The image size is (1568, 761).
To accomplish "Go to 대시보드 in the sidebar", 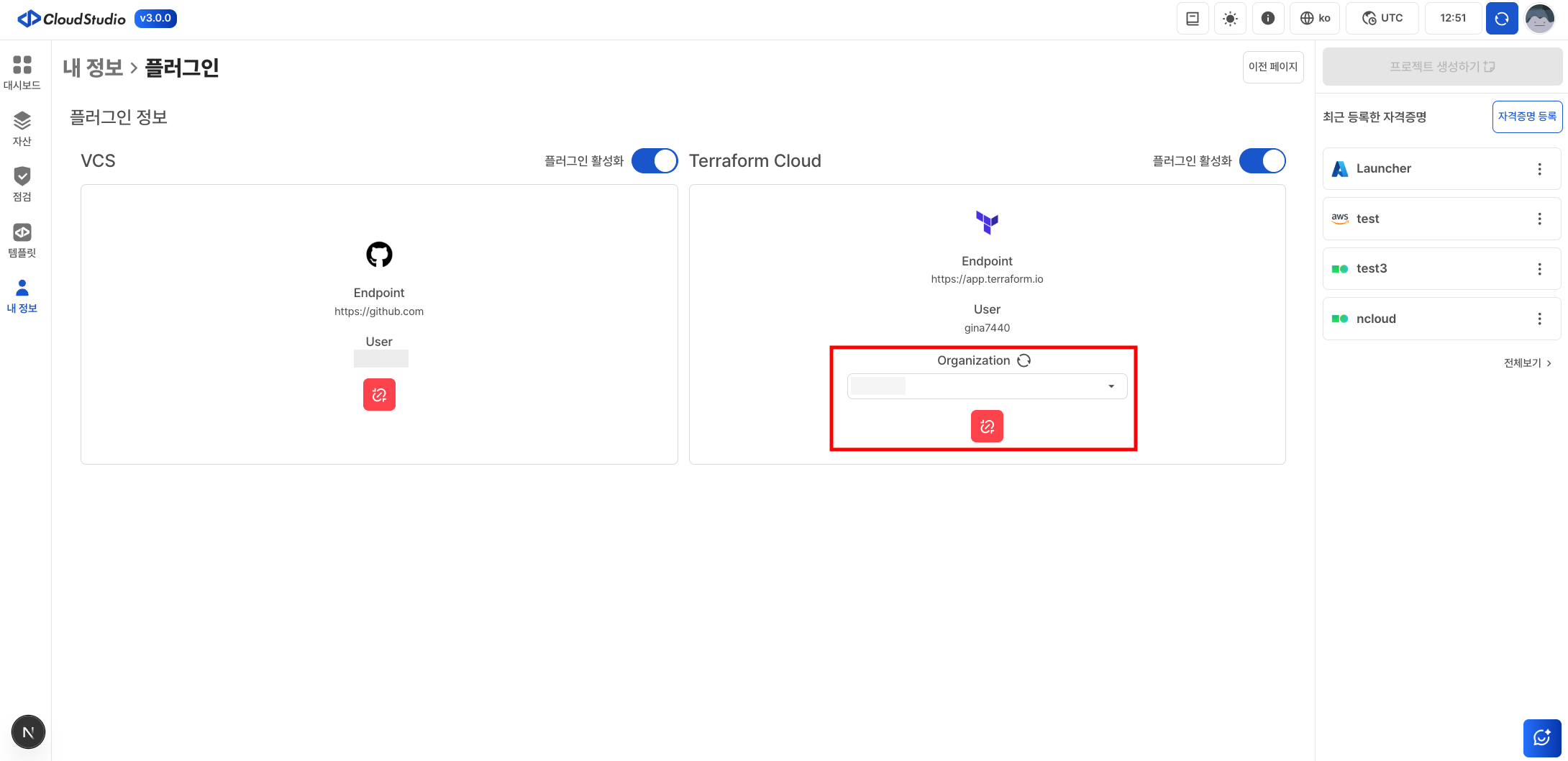I will tap(22, 73).
